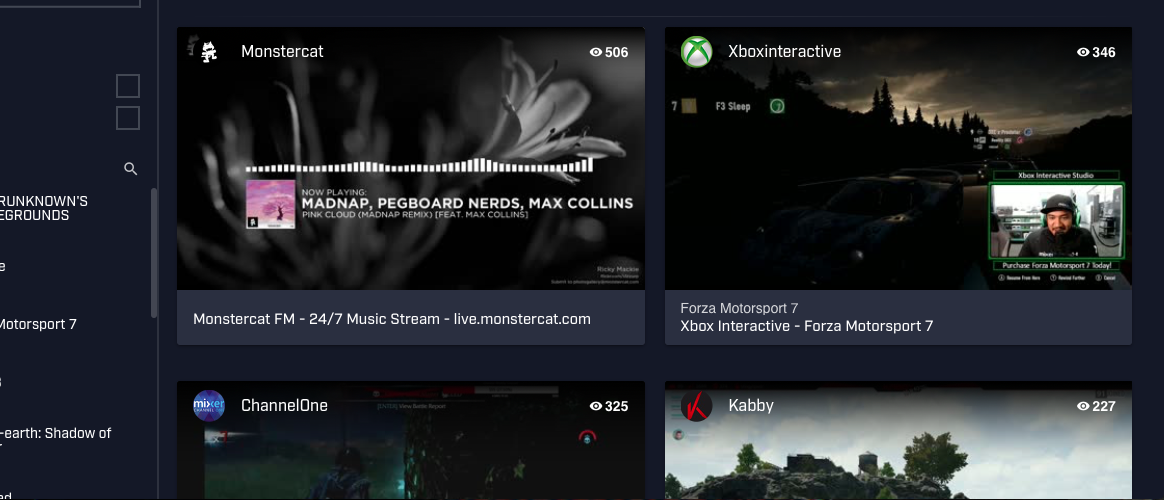Tick the lower sidebar checkbox

(128, 118)
